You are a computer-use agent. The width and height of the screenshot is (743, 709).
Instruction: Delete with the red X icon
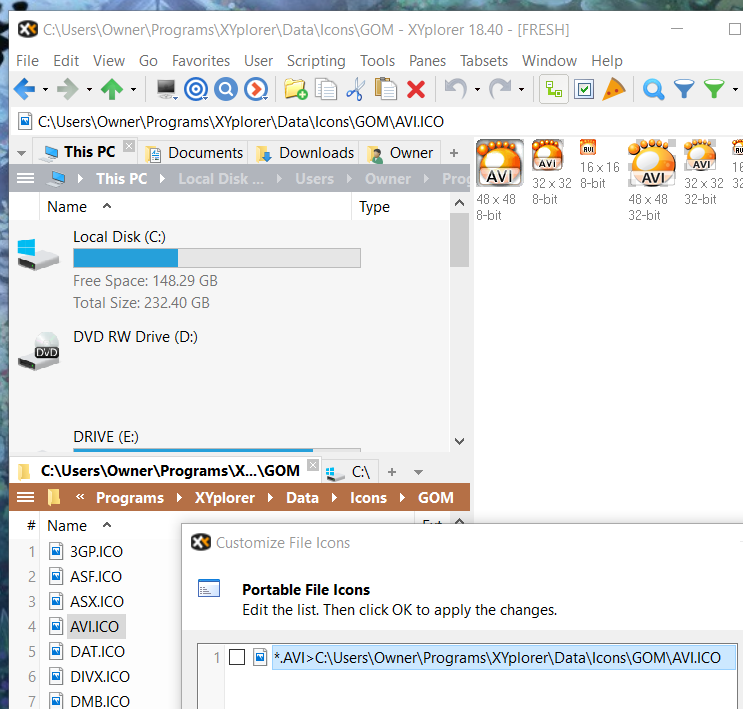416,89
